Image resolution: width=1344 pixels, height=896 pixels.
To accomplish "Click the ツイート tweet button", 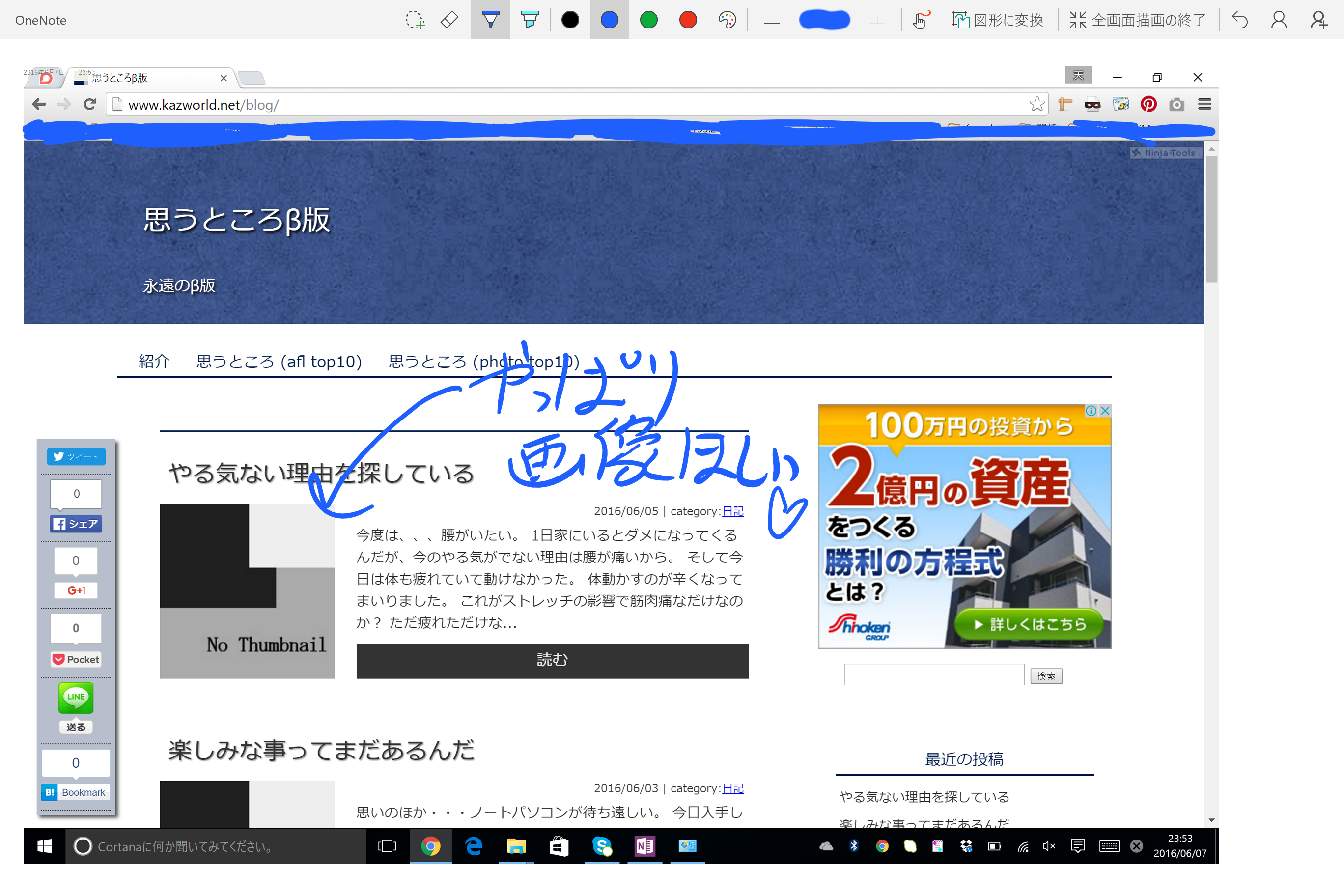I will 76,456.
